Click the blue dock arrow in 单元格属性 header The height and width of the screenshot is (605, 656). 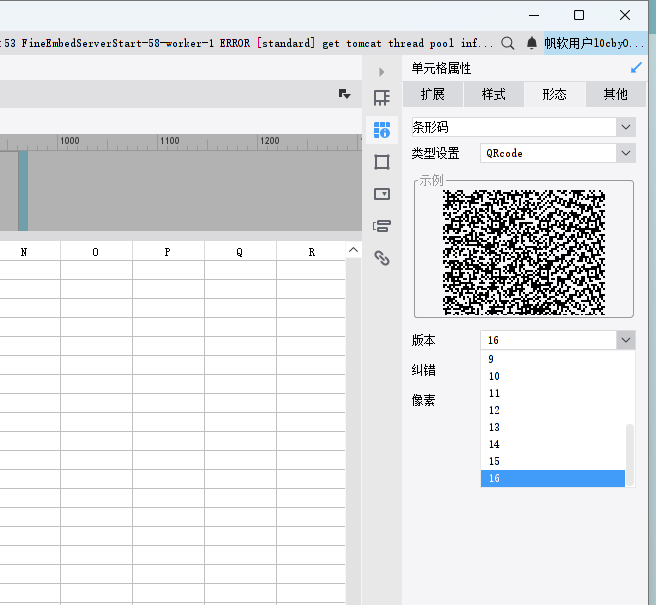click(636, 68)
